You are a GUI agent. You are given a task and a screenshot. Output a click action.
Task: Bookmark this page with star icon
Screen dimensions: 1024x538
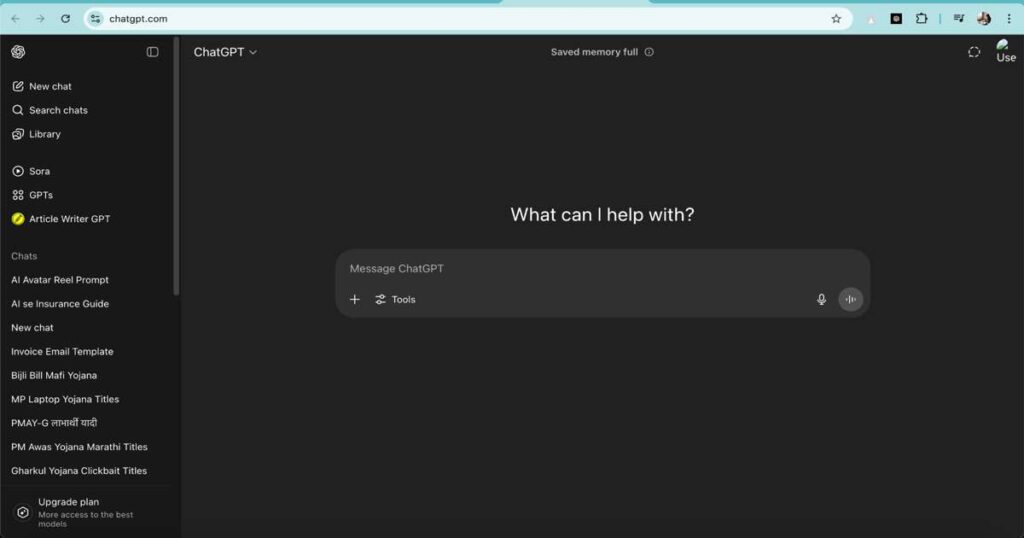click(x=836, y=18)
